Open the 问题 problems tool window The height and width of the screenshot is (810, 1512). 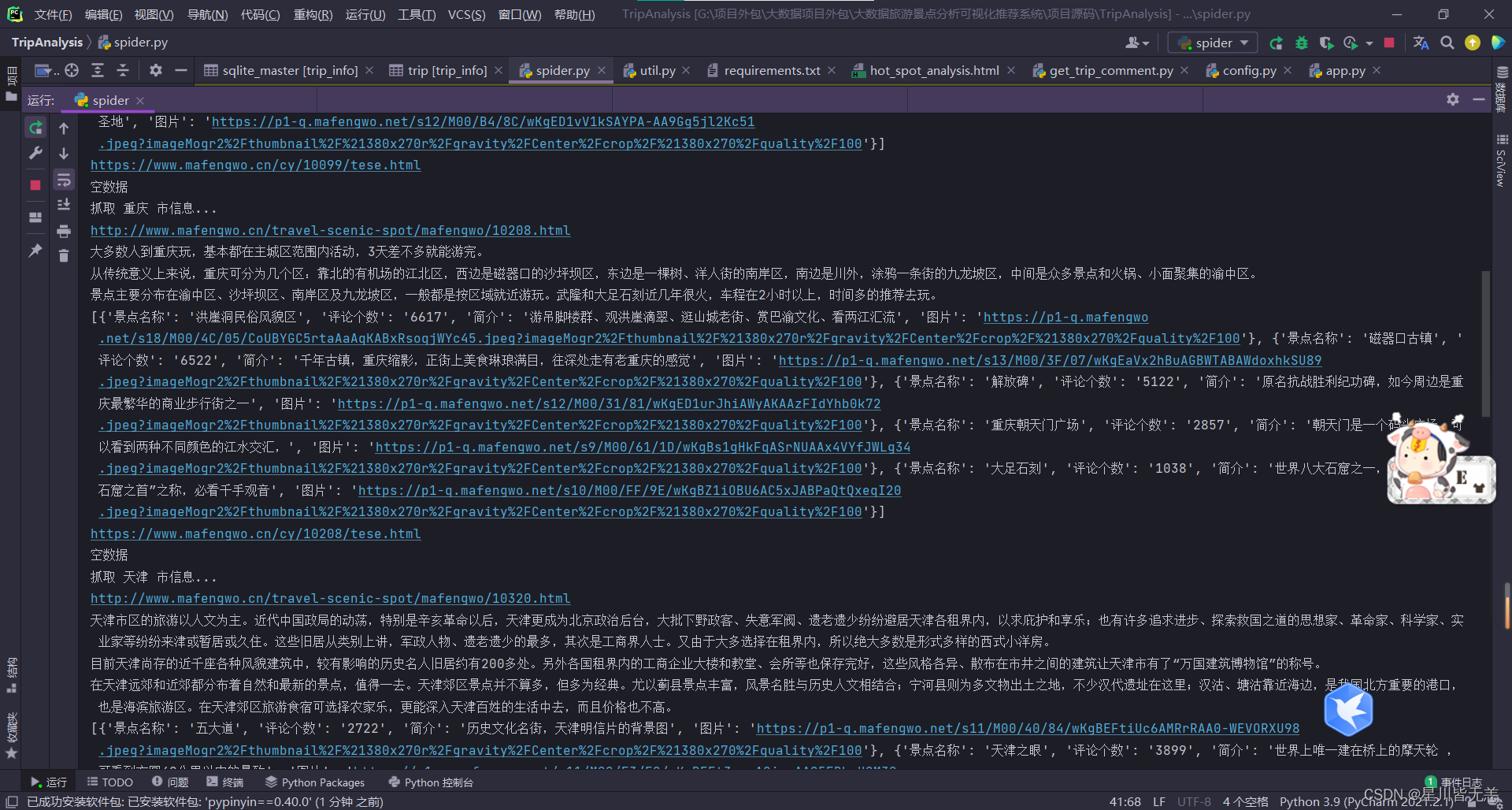coord(170,782)
